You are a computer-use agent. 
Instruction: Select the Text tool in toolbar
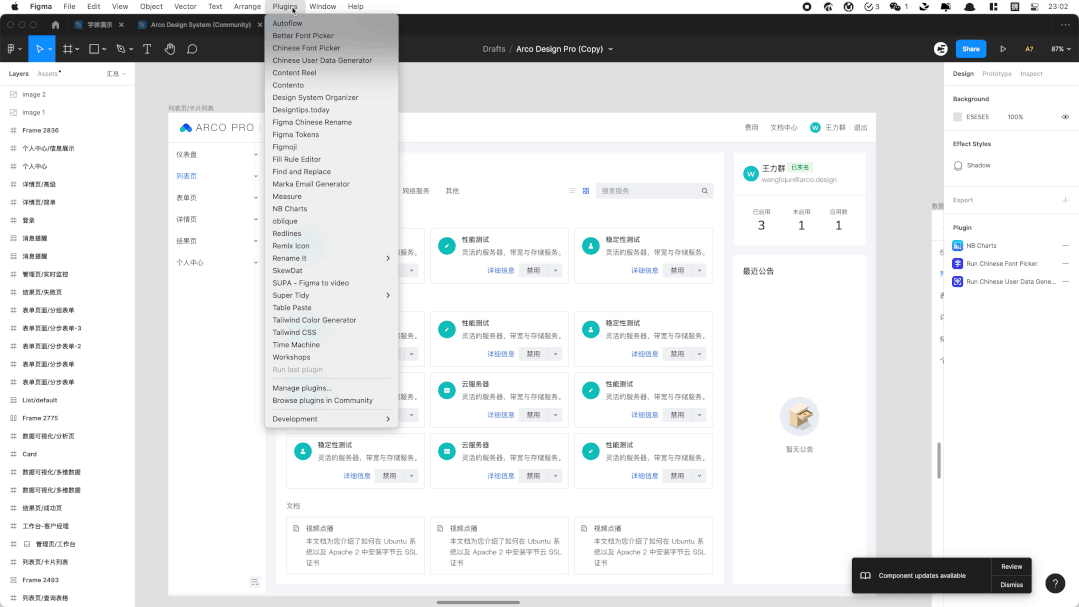[x=147, y=49]
